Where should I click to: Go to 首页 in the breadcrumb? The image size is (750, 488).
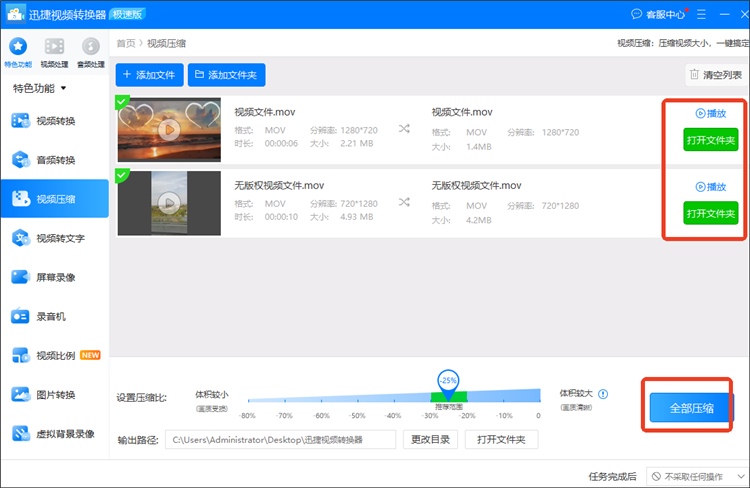126,43
